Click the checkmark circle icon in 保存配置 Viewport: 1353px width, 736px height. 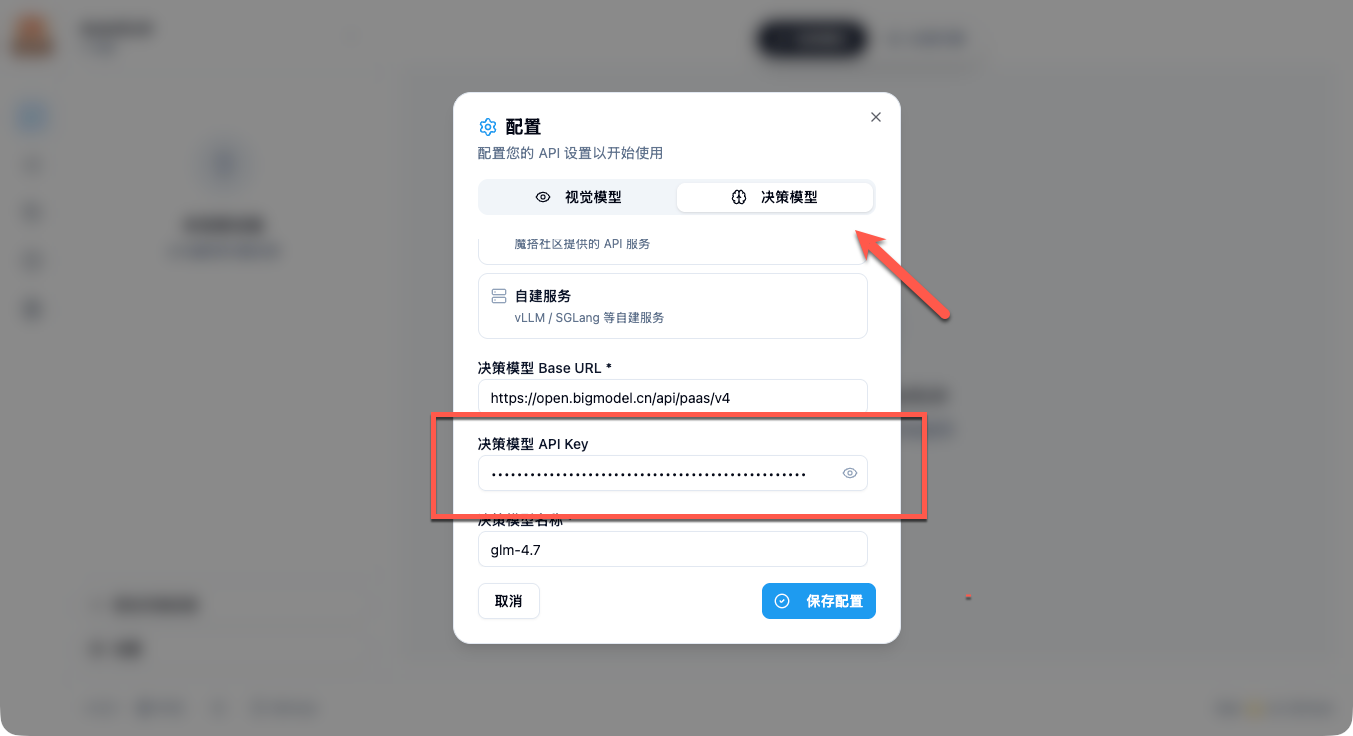point(783,601)
